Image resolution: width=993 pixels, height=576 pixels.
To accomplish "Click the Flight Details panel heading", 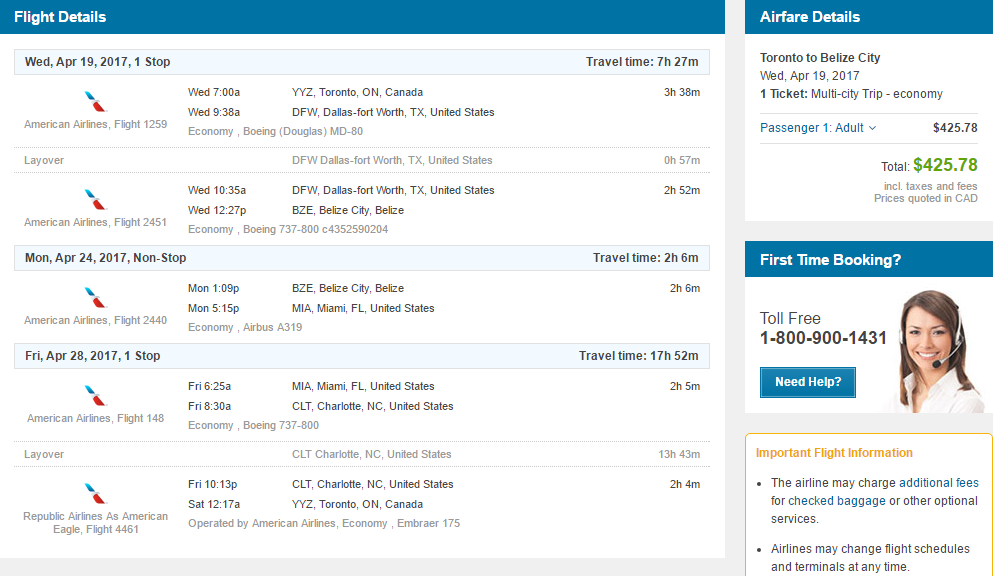I will tap(60, 17).
